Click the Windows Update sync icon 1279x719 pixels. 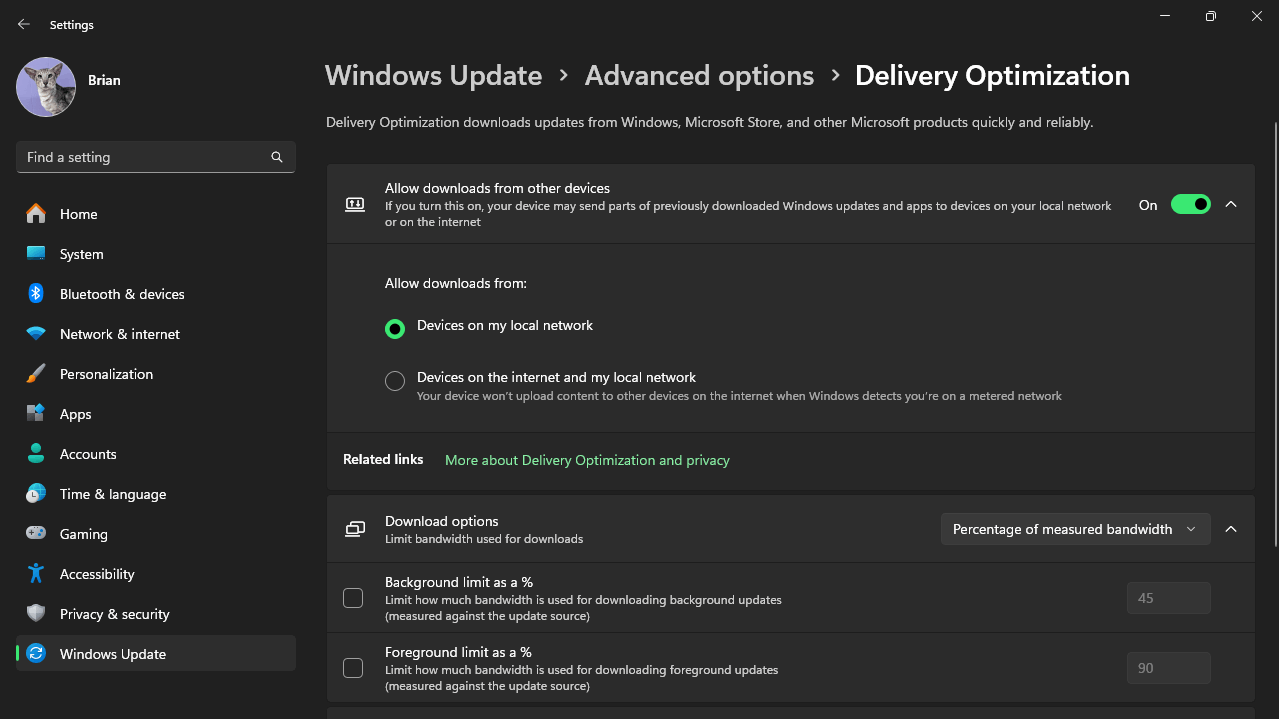[36, 654]
